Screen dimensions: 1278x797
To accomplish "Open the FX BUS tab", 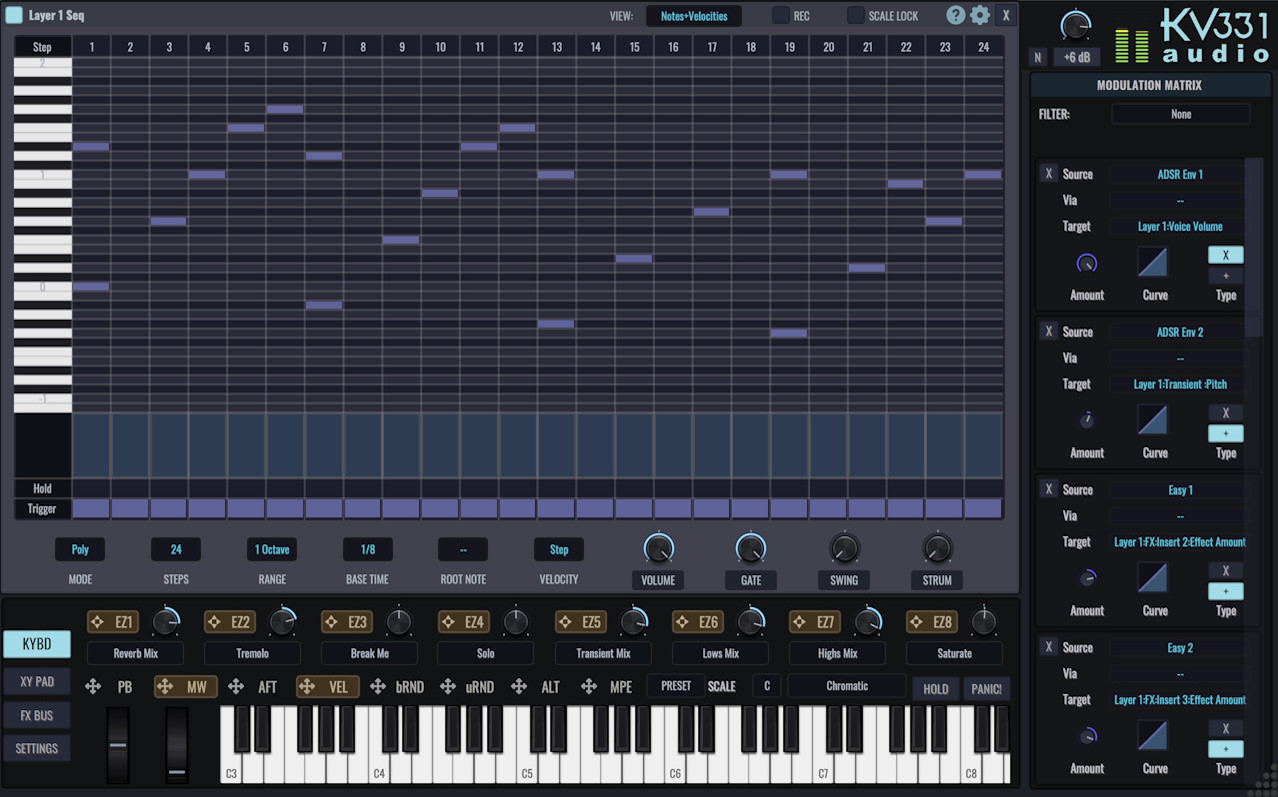I will 37,715.
